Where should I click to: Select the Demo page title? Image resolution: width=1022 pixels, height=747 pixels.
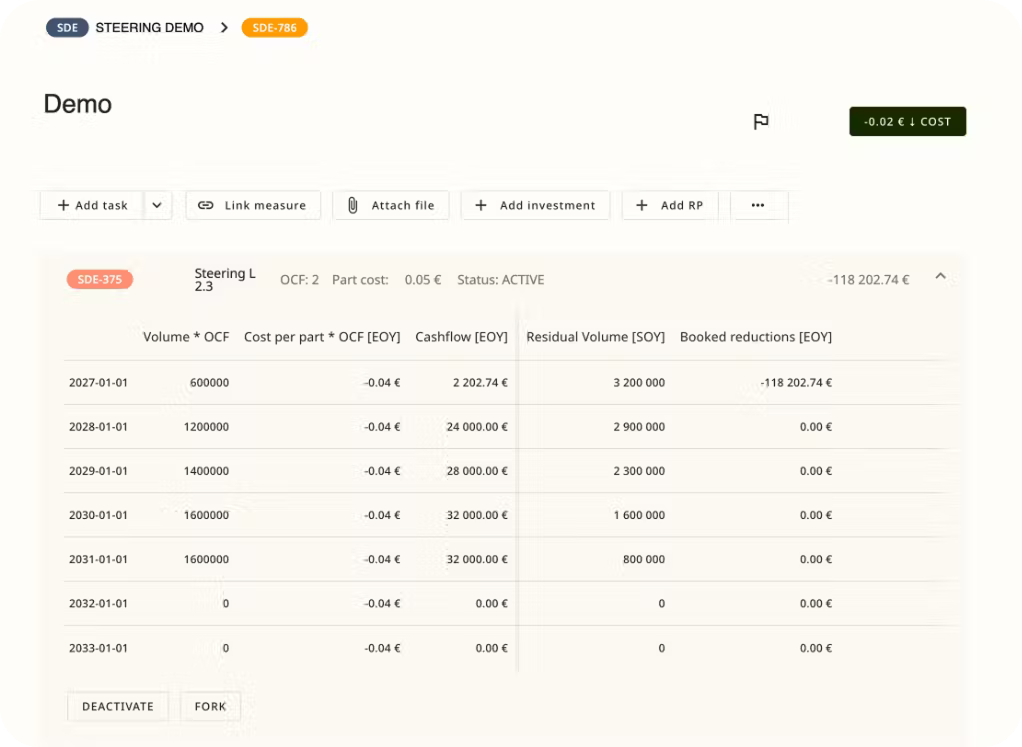[78, 104]
